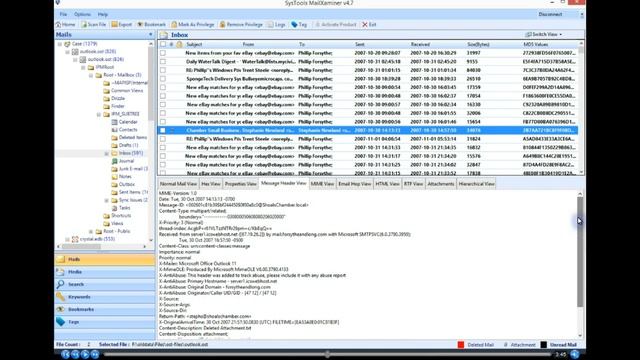The width and height of the screenshot is (640, 360).
Task: Open the Media section in the sidebar
Action: click(x=105, y=272)
